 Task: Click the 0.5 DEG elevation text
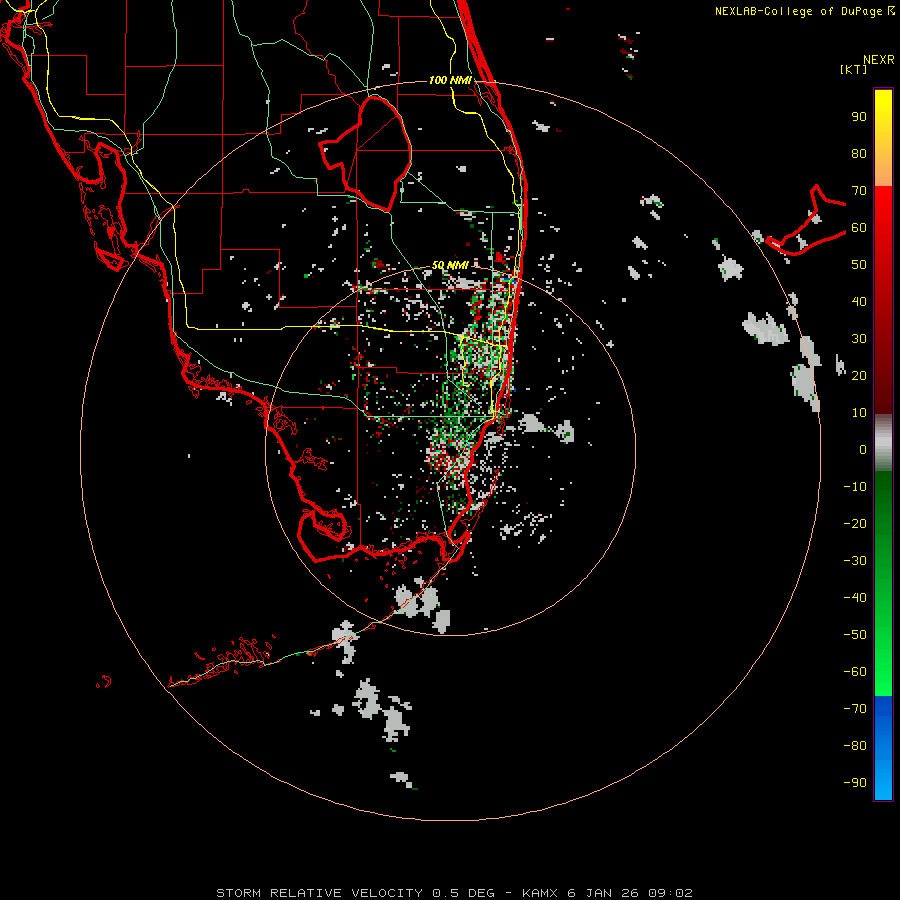point(463,893)
